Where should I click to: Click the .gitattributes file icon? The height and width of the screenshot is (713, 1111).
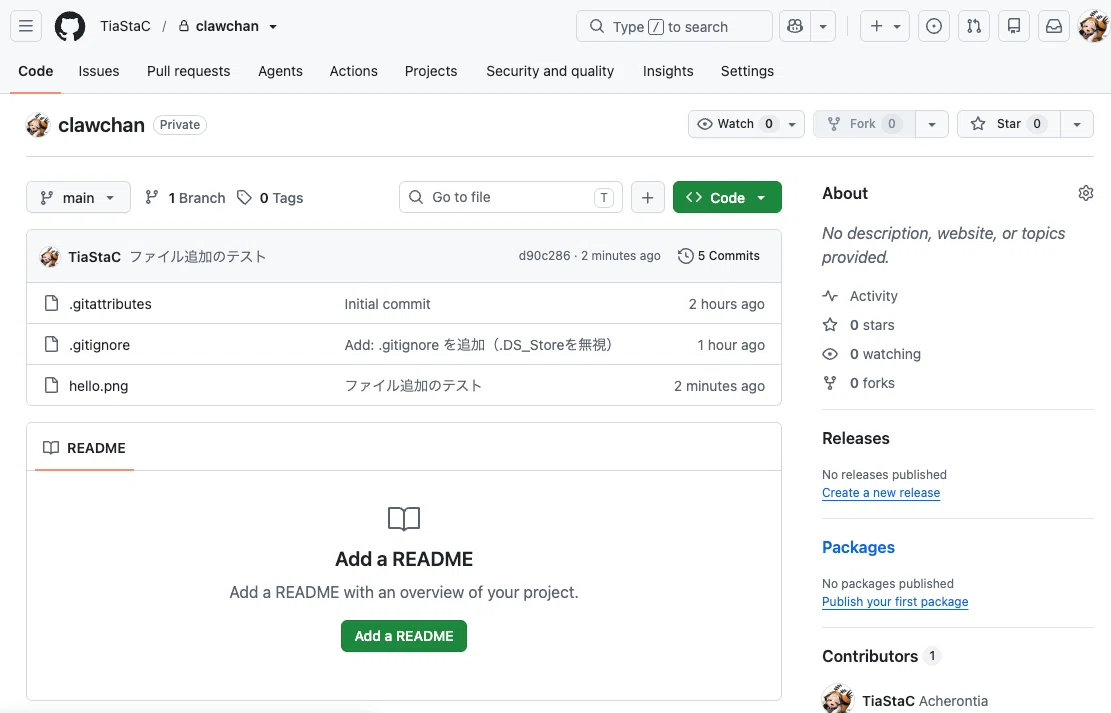(51, 303)
